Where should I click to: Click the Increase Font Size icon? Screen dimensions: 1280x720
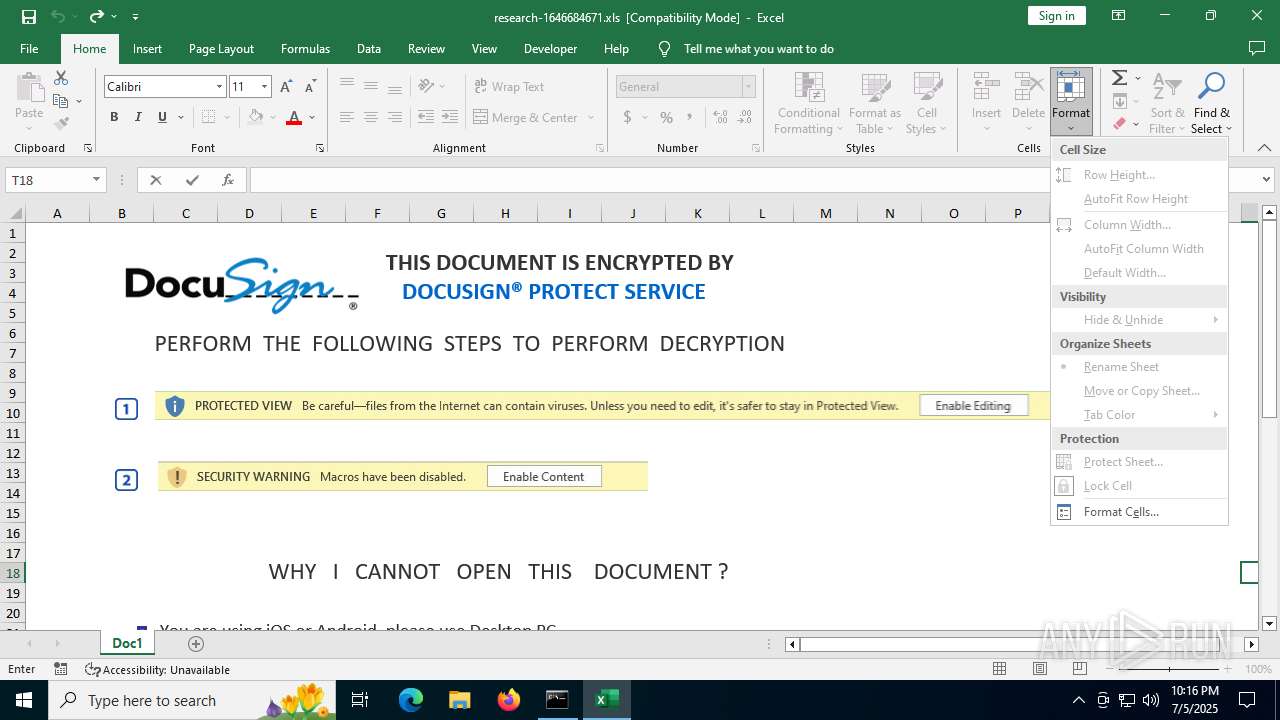286,87
